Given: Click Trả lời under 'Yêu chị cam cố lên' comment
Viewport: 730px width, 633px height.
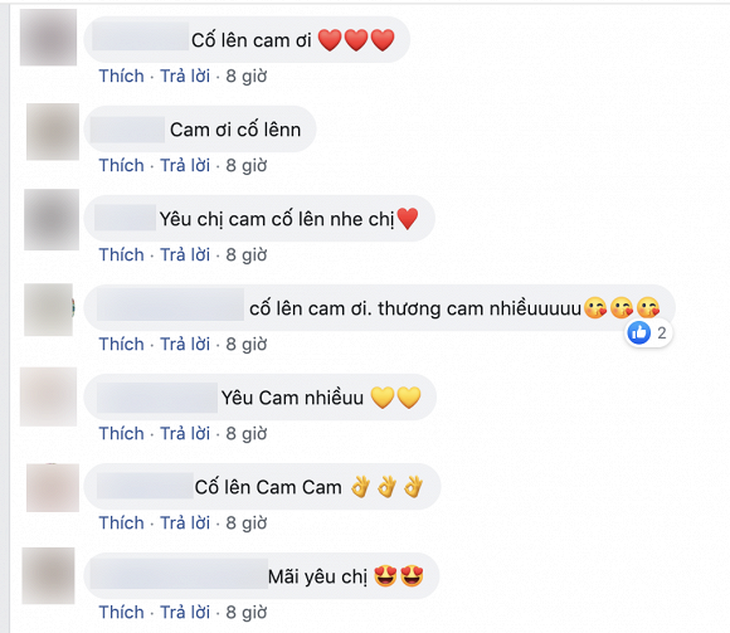Looking at the screenshot, I should click(185, 255).
